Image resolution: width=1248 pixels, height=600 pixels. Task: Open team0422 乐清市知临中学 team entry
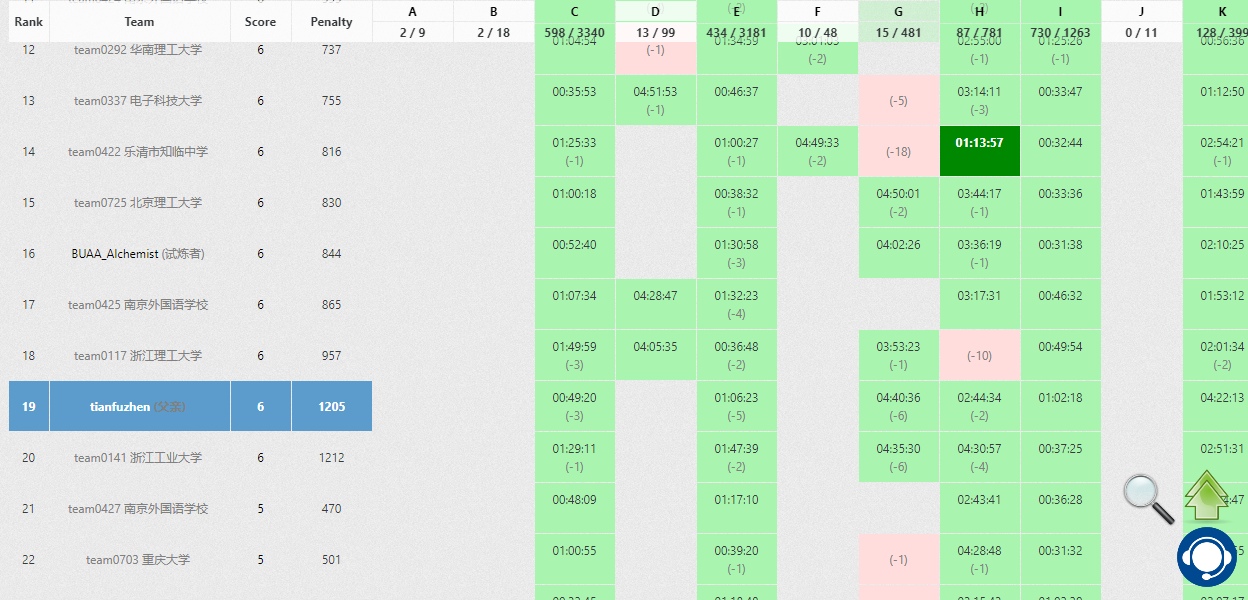(138, 152)
